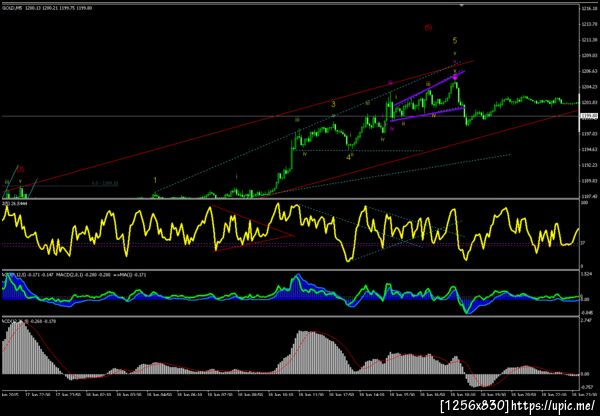Click the bottom histogram panel's indicator label
The height and width of the screenshot is (416, 600).
29,321
